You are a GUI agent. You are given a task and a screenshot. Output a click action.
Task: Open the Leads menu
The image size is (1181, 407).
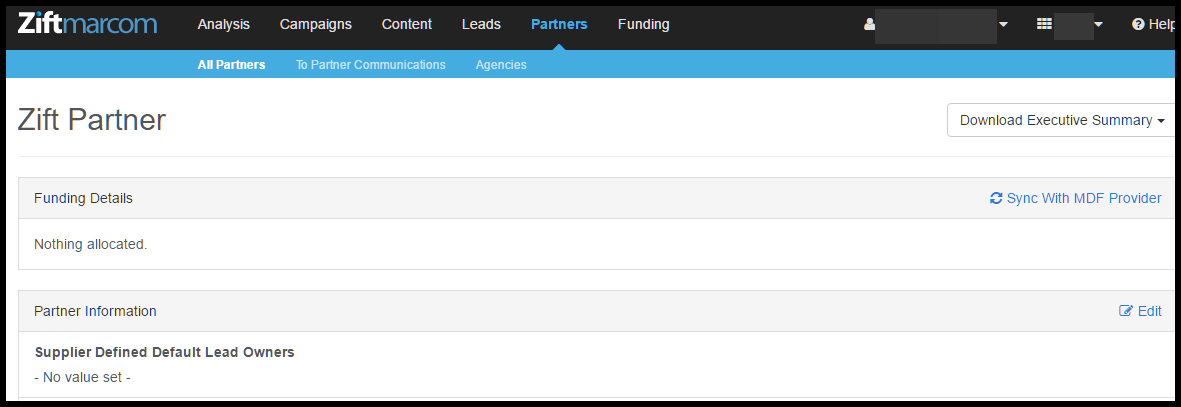click(481, 24)
